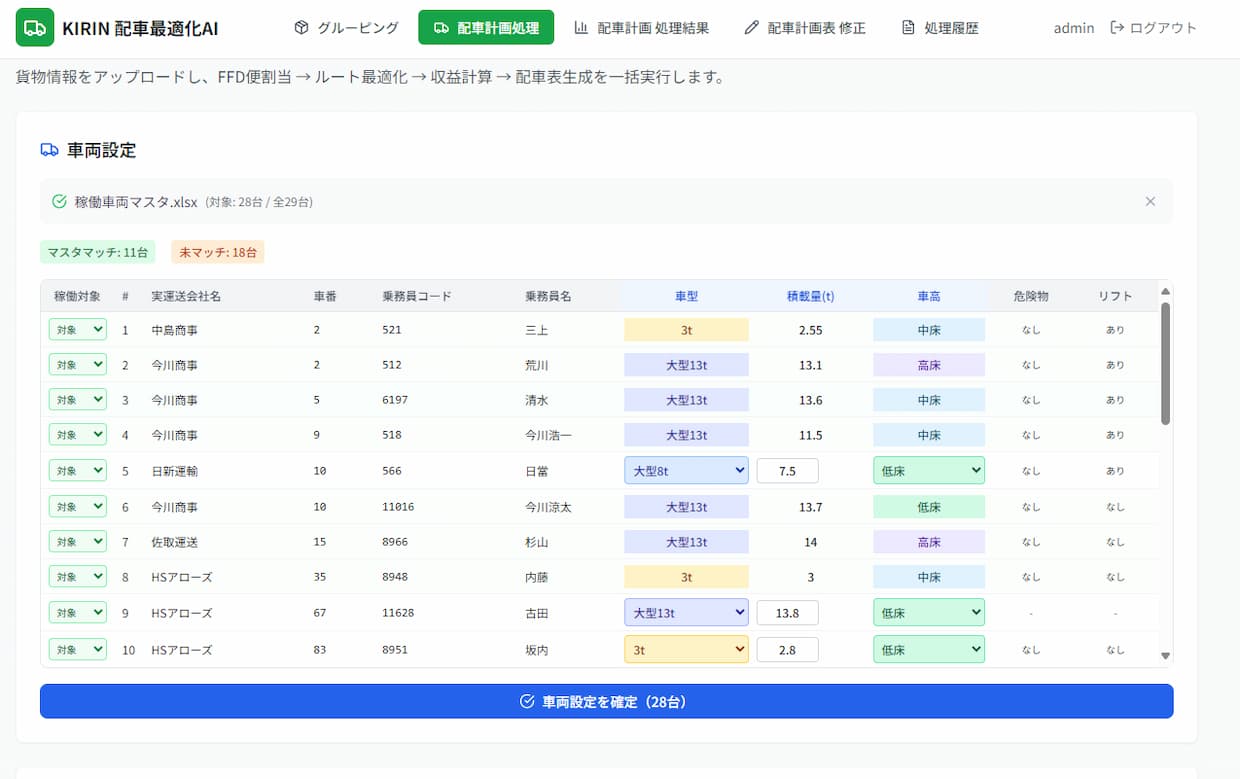Click the green checkmark icon next to 稼働車両マスタ.xlsx
The width and height of the screenshot is (1240, 779).
pos(59,201)
